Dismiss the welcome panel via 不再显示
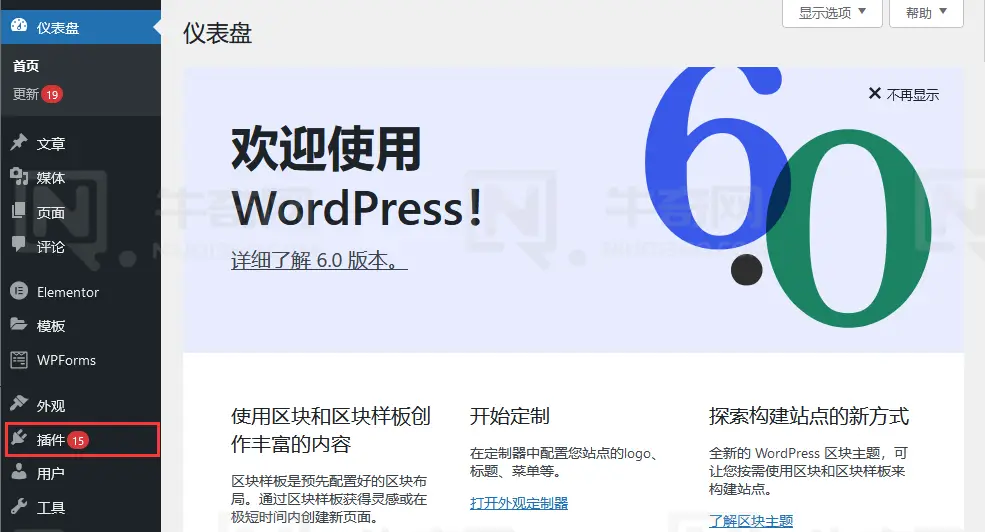The width and height of the screenshot is (985, 532). [903, 94]
